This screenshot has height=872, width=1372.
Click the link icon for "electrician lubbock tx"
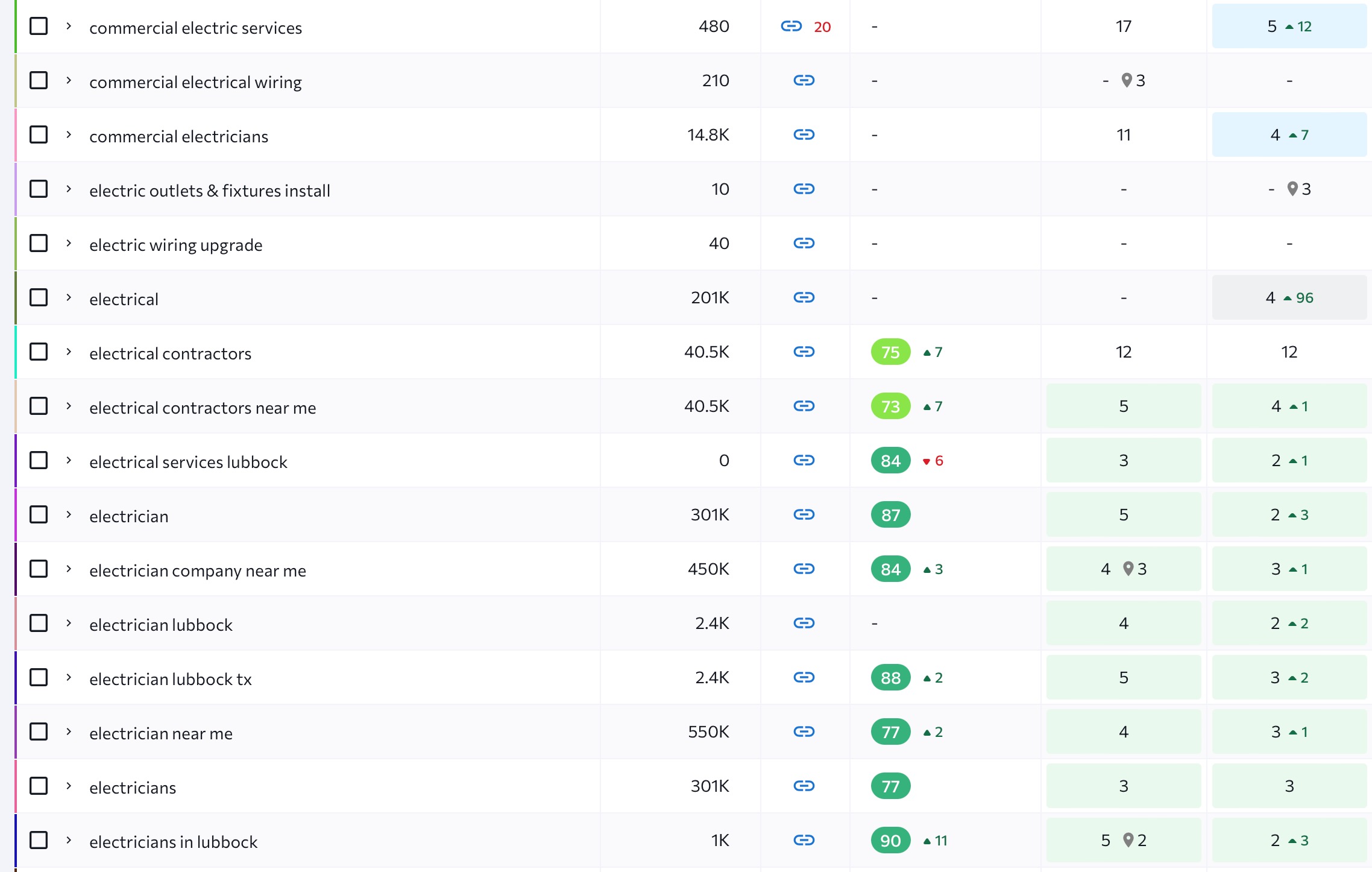click(x=805, y=677)
